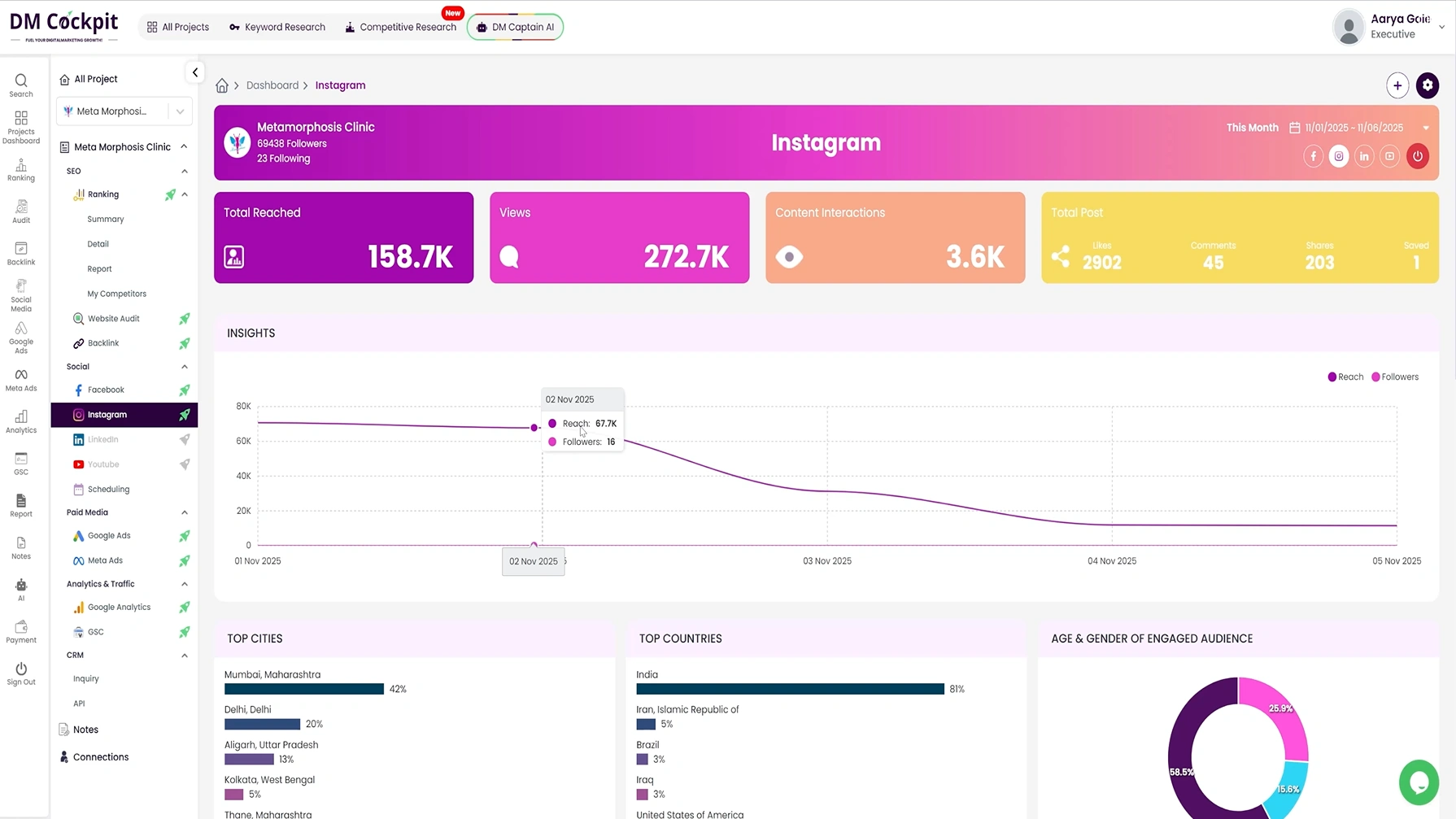The image size is (1456, 819).
Task: Expand the project selector showing Meta Morphosi...
Action: [x=180, y=111]
